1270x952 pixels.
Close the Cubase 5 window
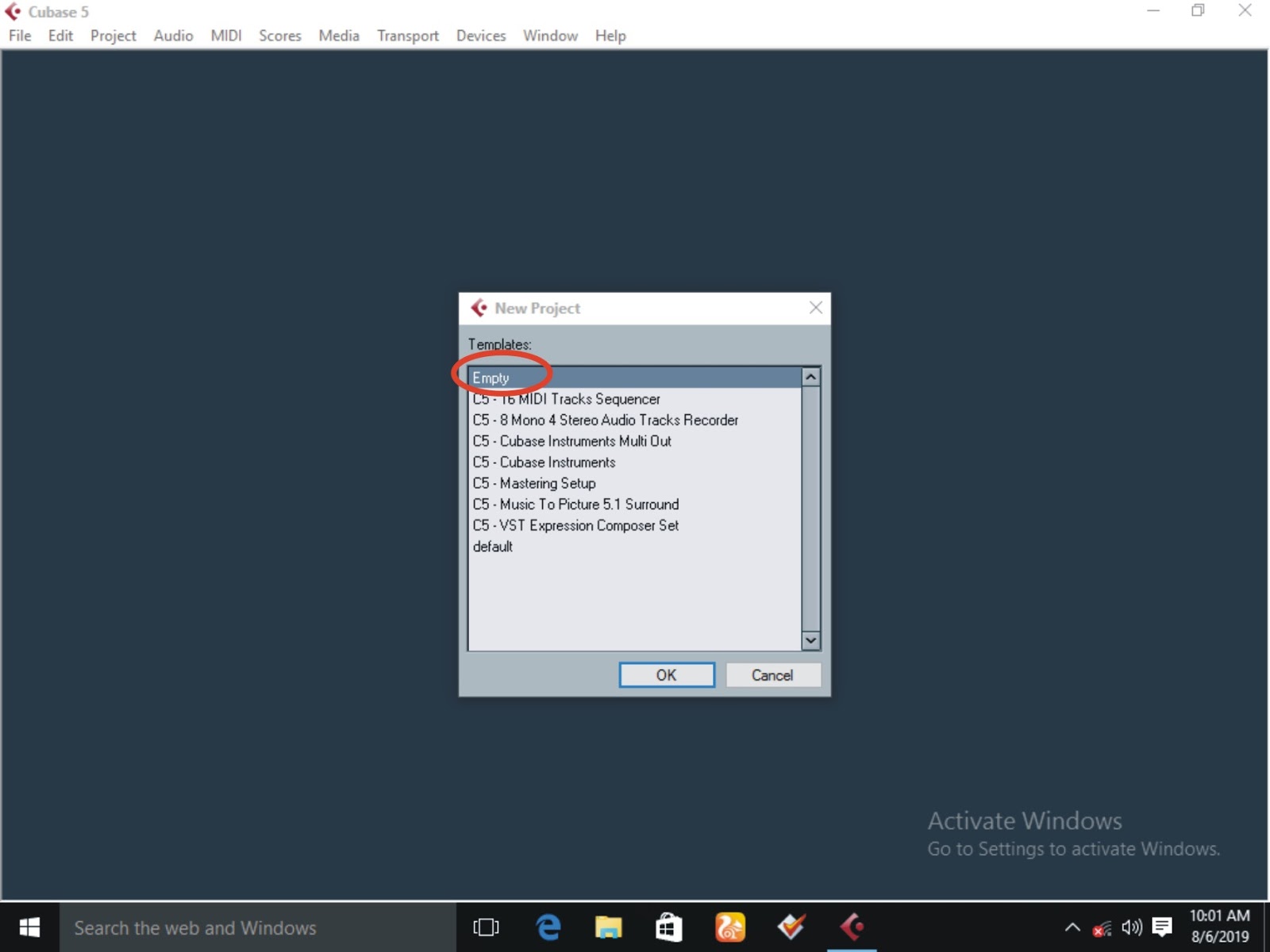pyautogui.click(x=1245, y=11)
